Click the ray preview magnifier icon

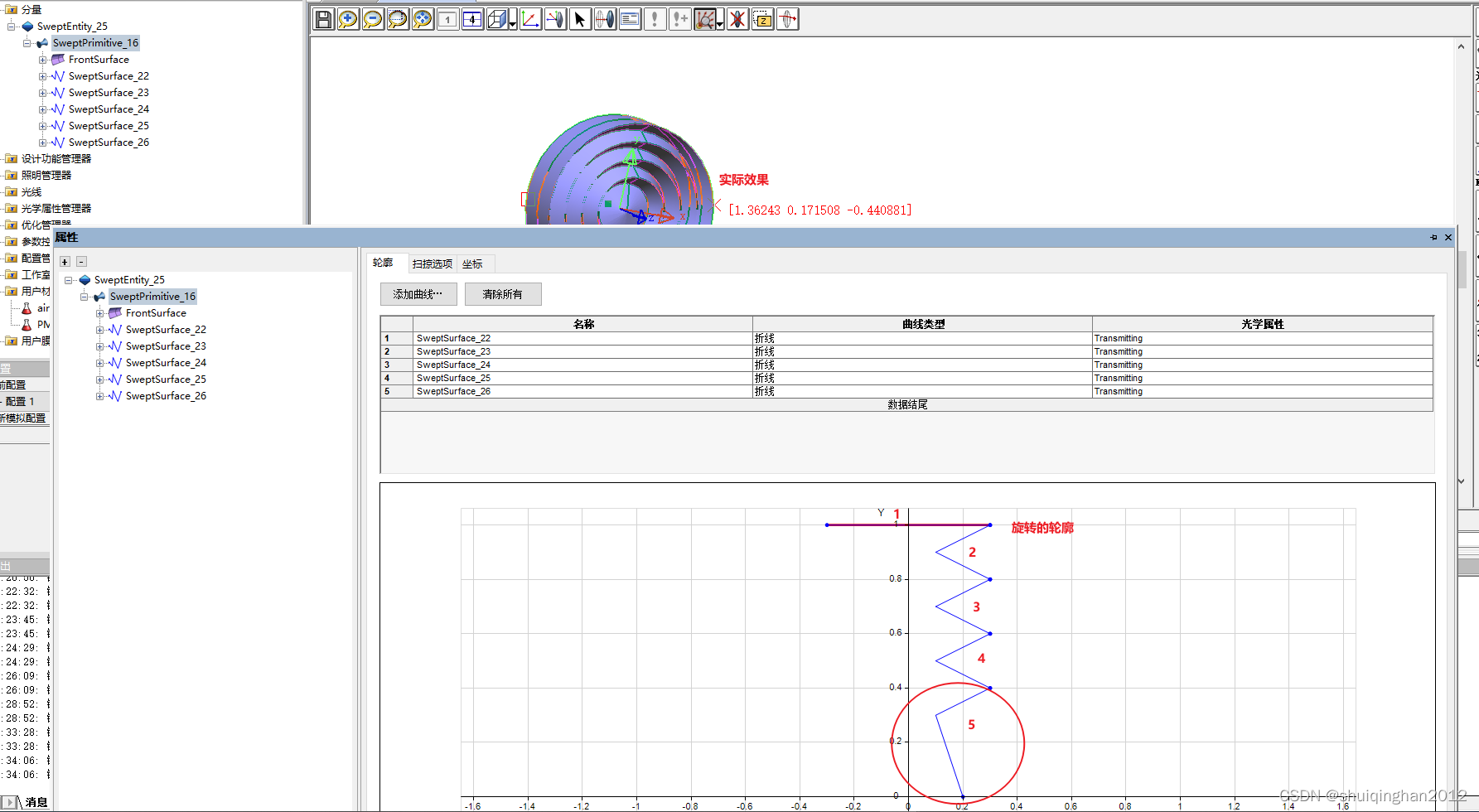tap(704, 19)
